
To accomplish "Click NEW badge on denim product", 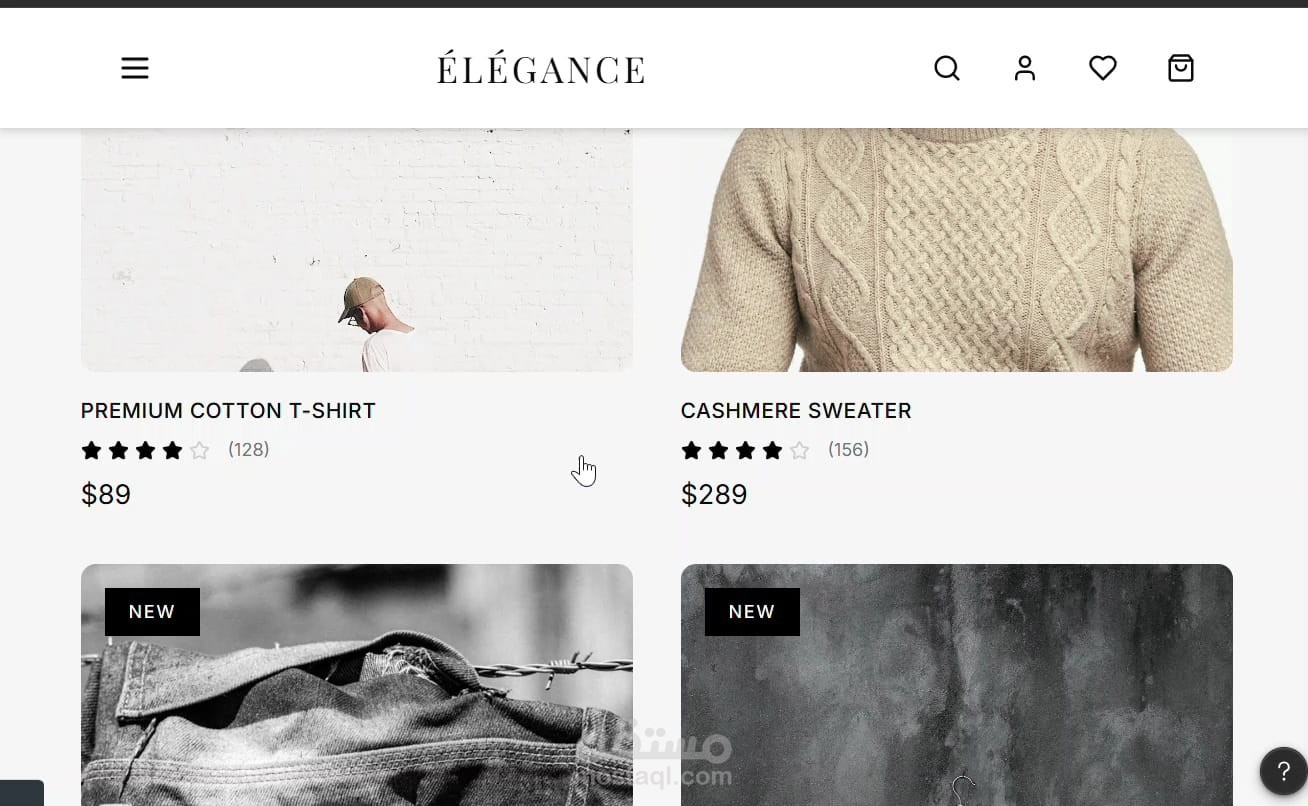I will [x=152, y=612].
